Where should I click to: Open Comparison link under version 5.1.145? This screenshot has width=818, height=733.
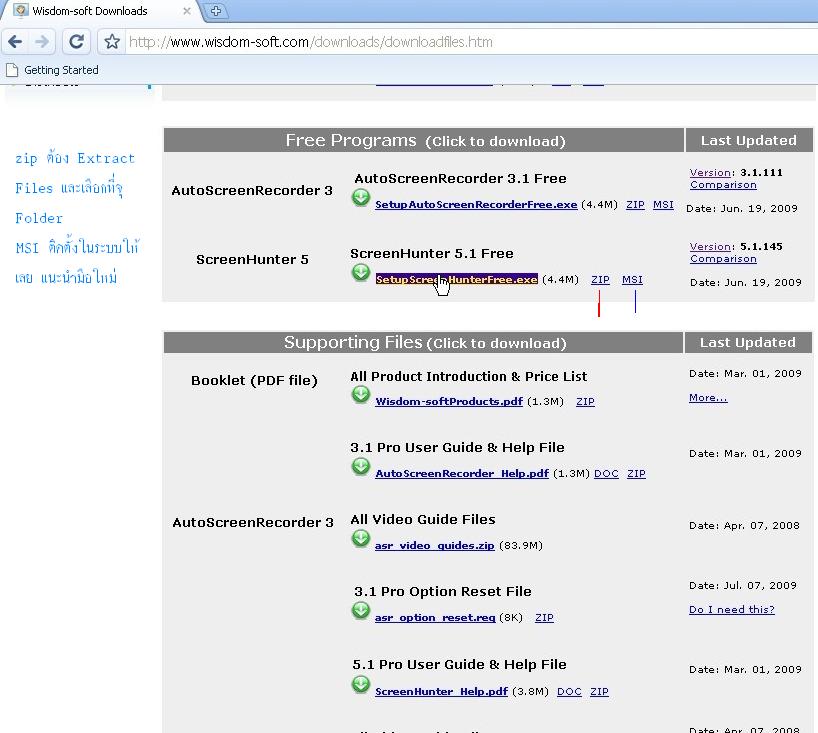[x=723, y=259]
